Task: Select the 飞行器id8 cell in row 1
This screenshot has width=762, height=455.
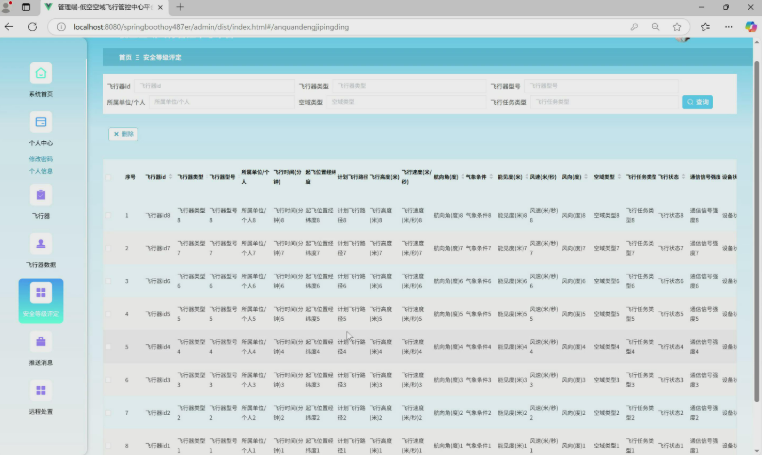Action: coord(158,215)
